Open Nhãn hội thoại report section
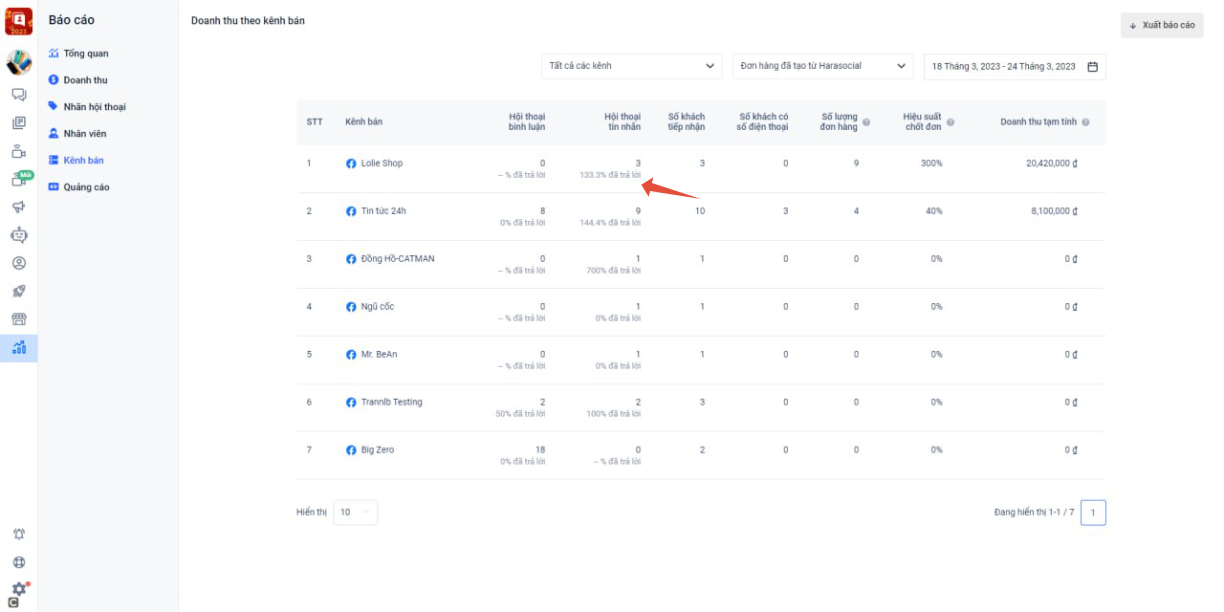The width and height of the screenshot is (1224, 612). click(94, 107)
